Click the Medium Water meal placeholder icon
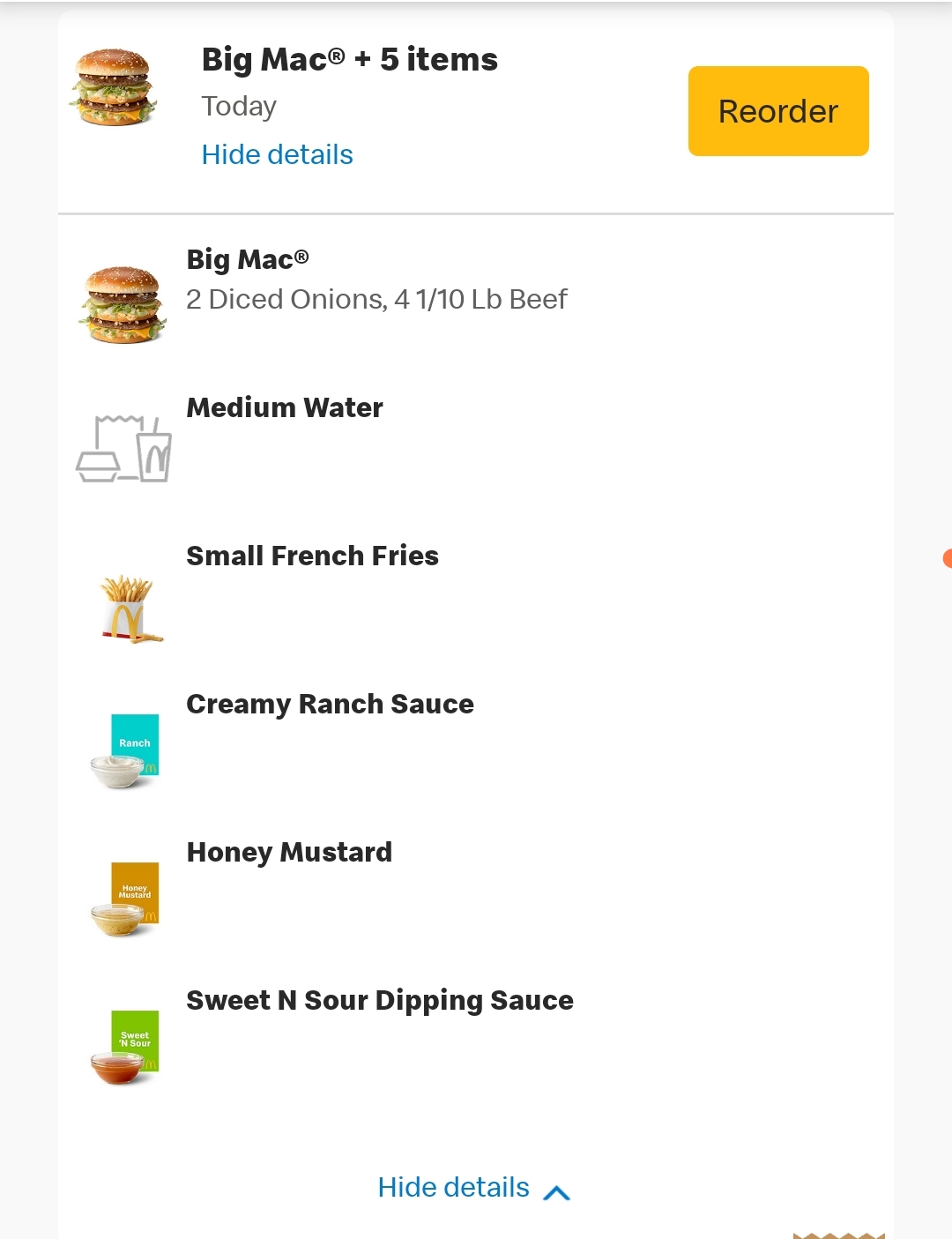 [x=123, y=449]
